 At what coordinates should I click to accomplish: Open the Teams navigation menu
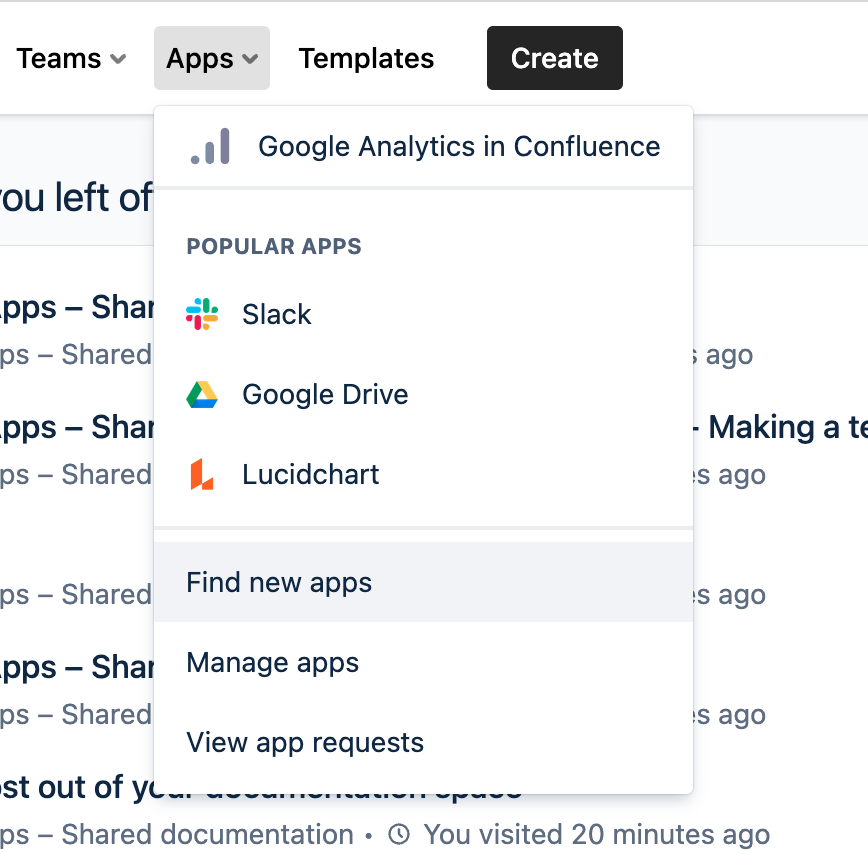[x=59, y=58]
